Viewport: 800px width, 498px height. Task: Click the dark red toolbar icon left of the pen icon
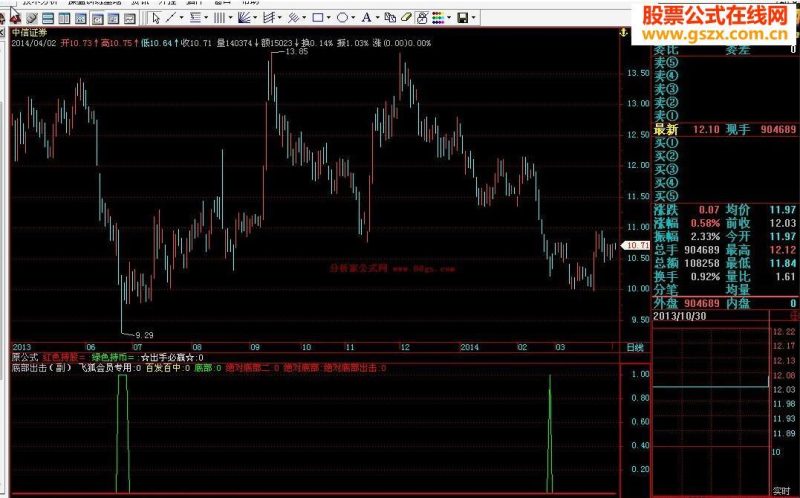point(15,18)
